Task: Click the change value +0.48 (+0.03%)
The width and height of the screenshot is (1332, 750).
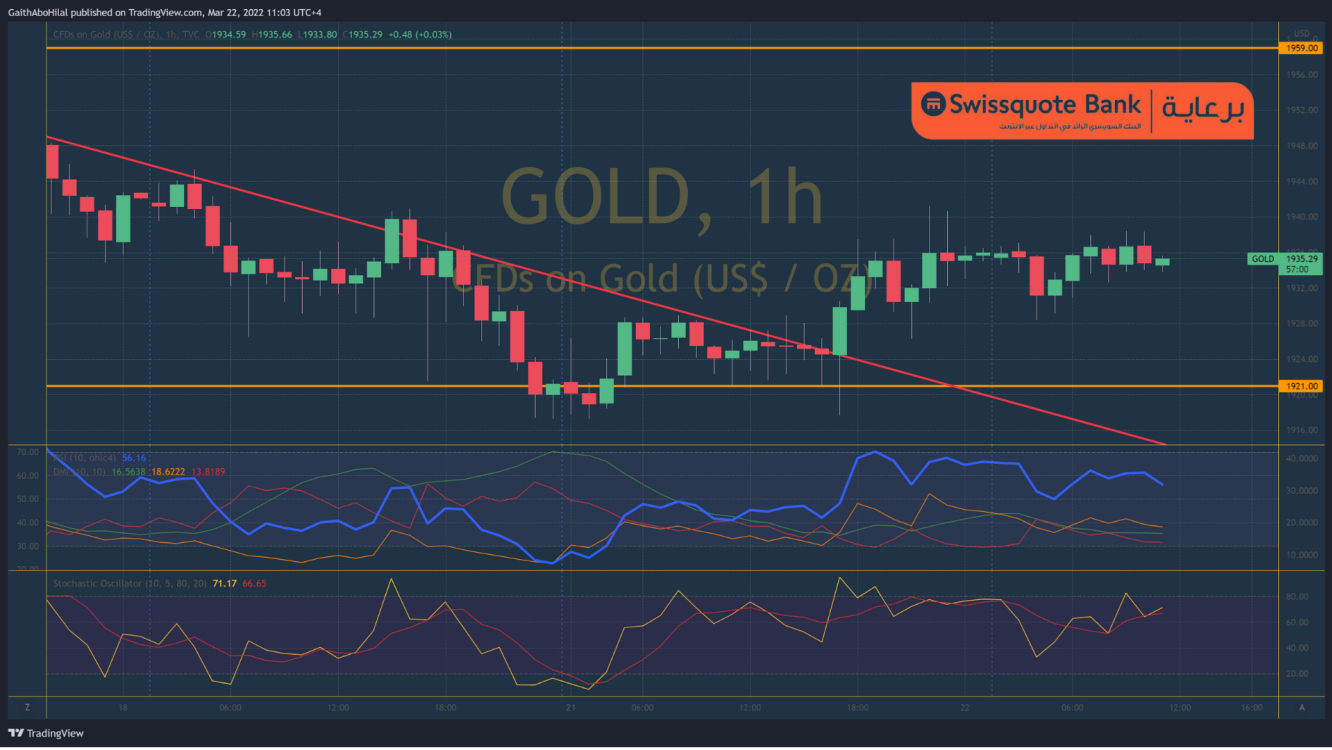Action: [x=420, y=34]
